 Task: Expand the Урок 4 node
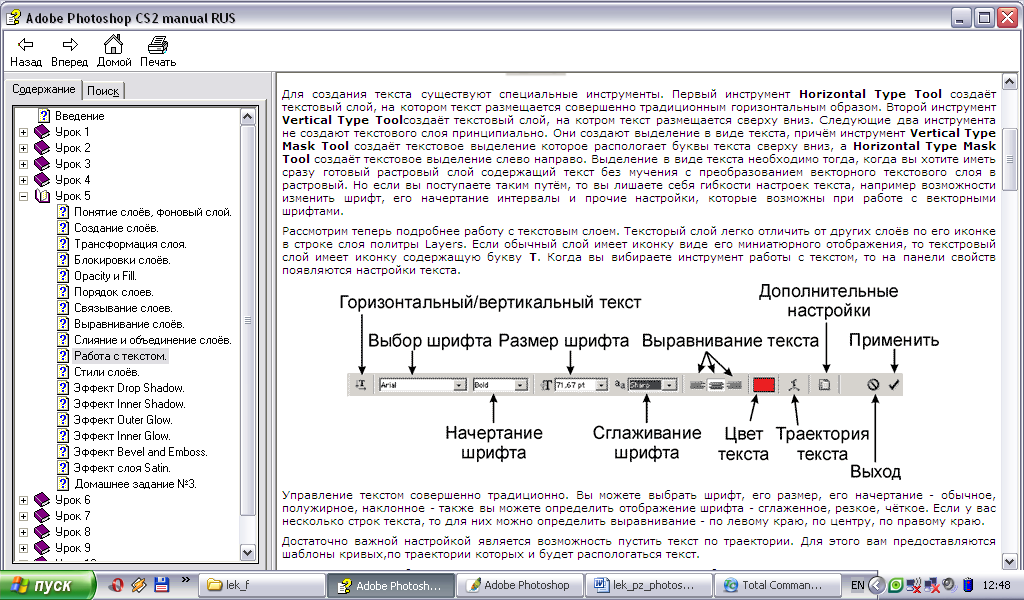[24, 180]
